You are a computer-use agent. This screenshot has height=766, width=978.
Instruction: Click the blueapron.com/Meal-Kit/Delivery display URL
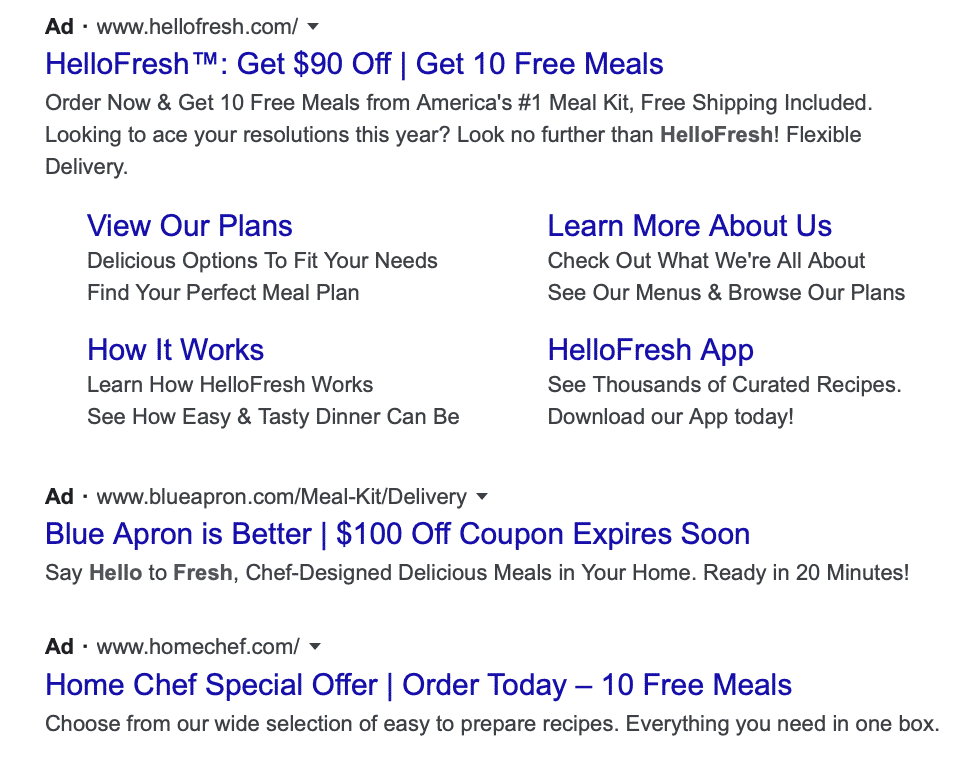pos(281,497)
